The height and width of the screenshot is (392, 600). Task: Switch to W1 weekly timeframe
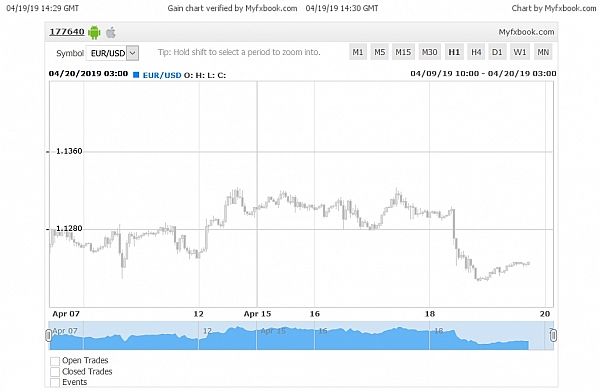(520, 52)
